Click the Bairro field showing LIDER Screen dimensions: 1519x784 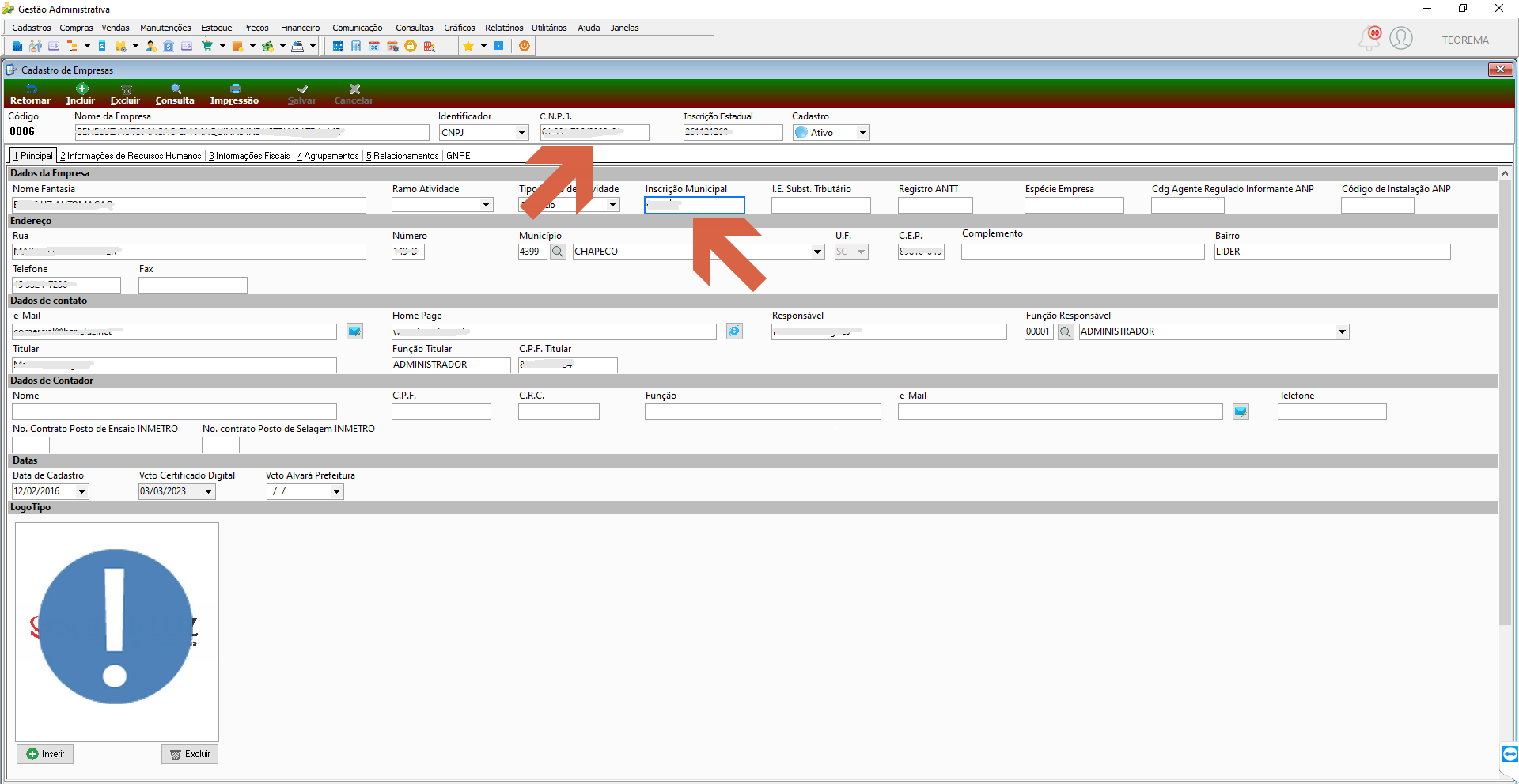[x=1332, y=252]
